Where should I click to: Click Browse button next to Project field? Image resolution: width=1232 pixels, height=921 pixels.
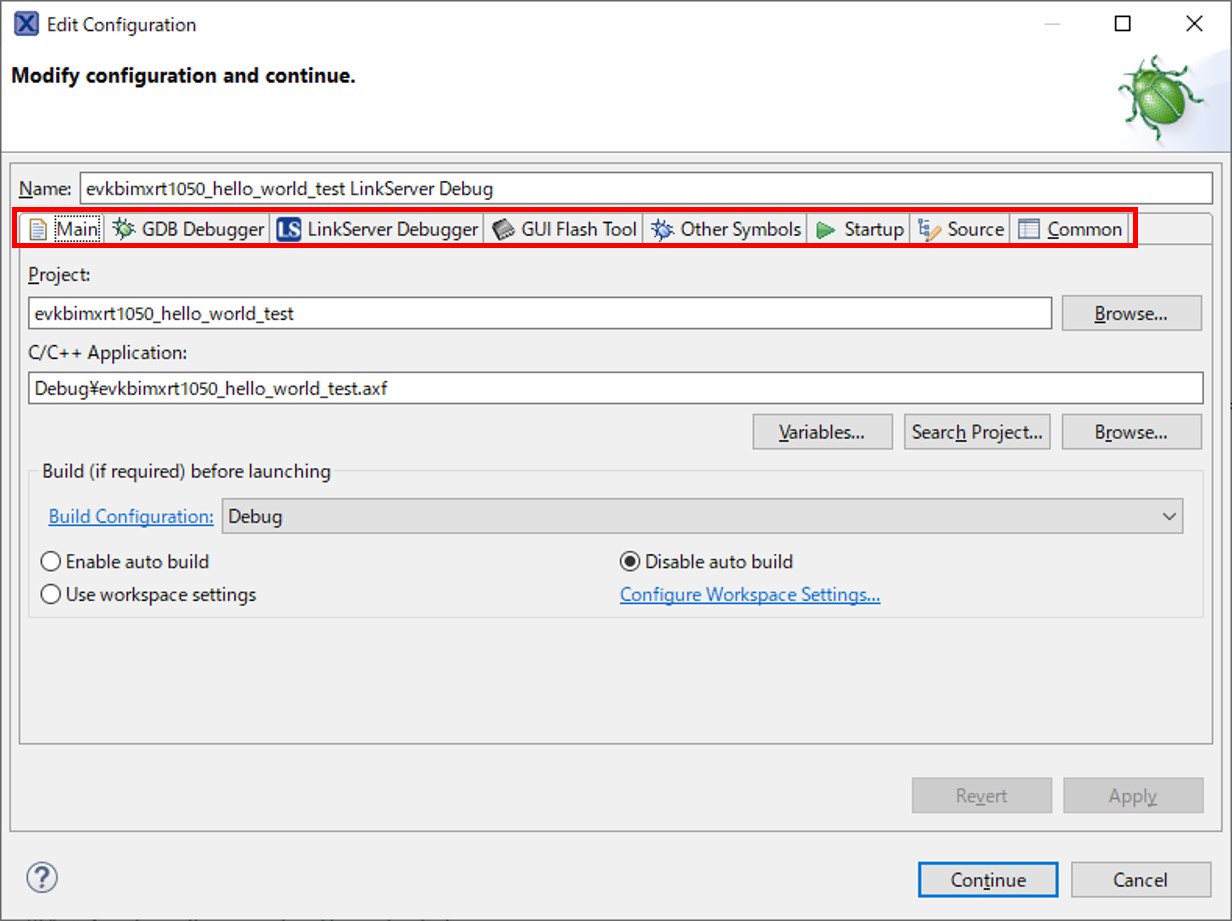(1131, 314)
